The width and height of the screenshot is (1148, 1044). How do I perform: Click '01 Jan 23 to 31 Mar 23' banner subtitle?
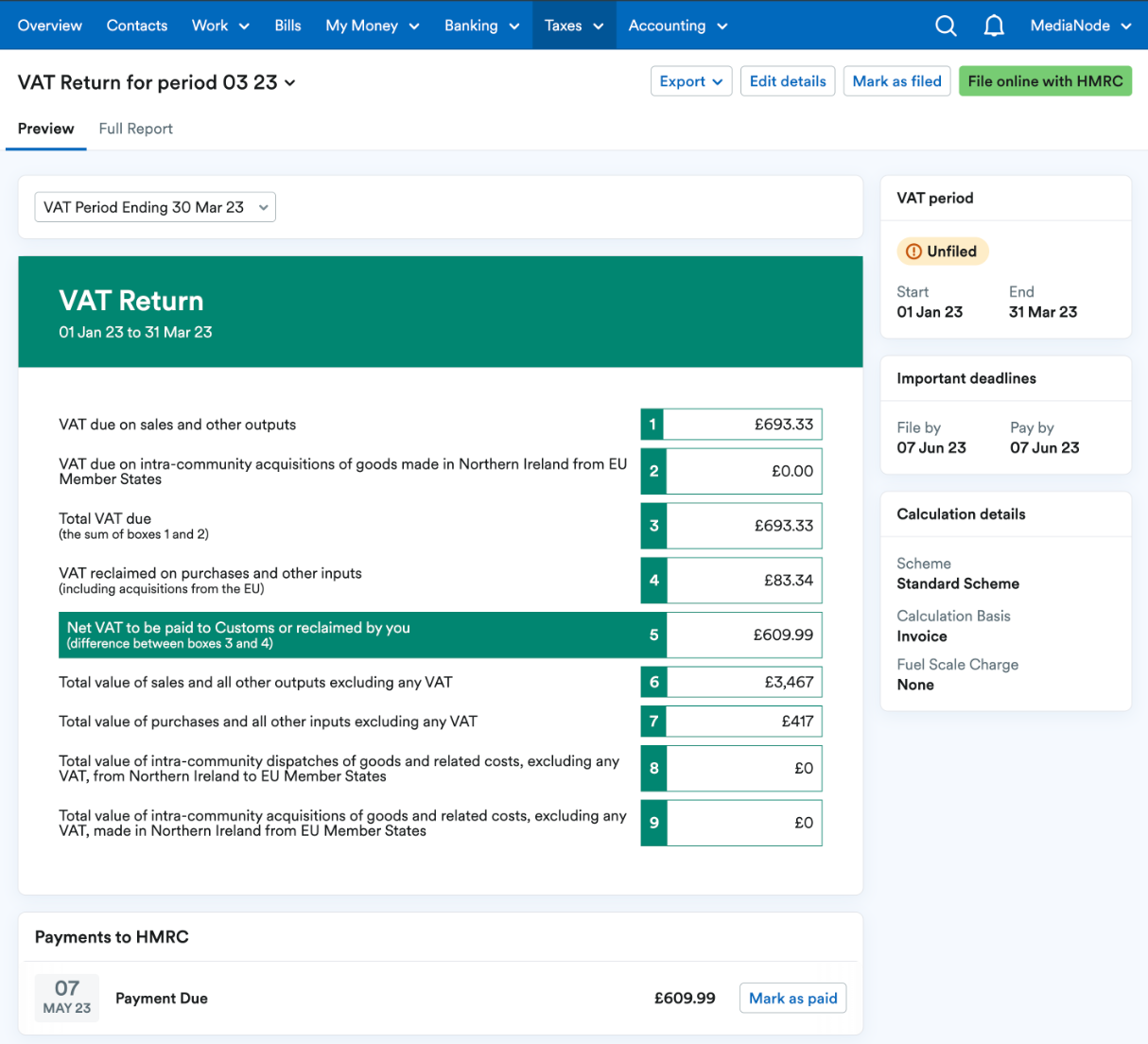(x=135, y=332)
